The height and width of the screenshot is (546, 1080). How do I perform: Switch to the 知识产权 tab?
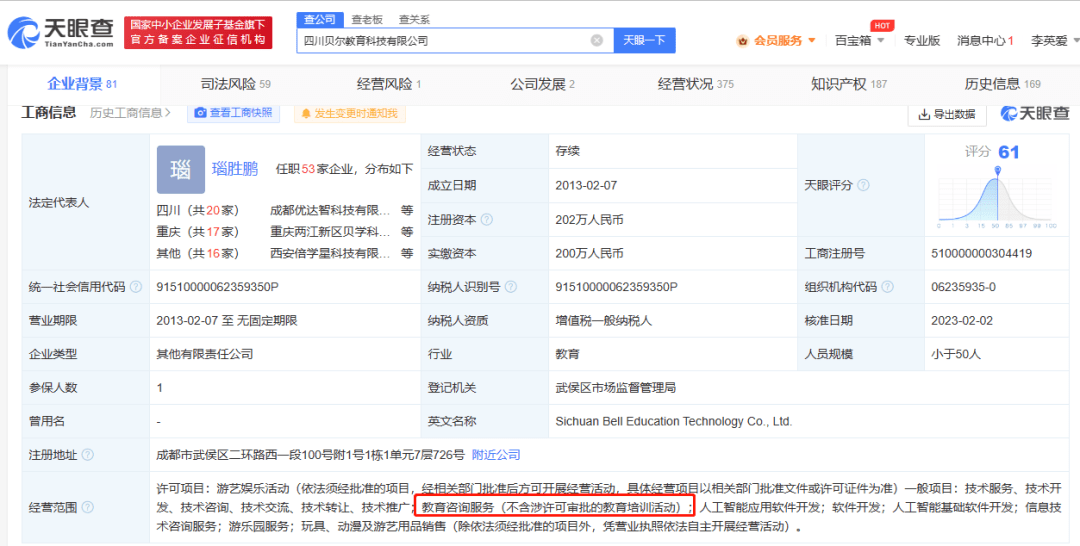point(849,85)
